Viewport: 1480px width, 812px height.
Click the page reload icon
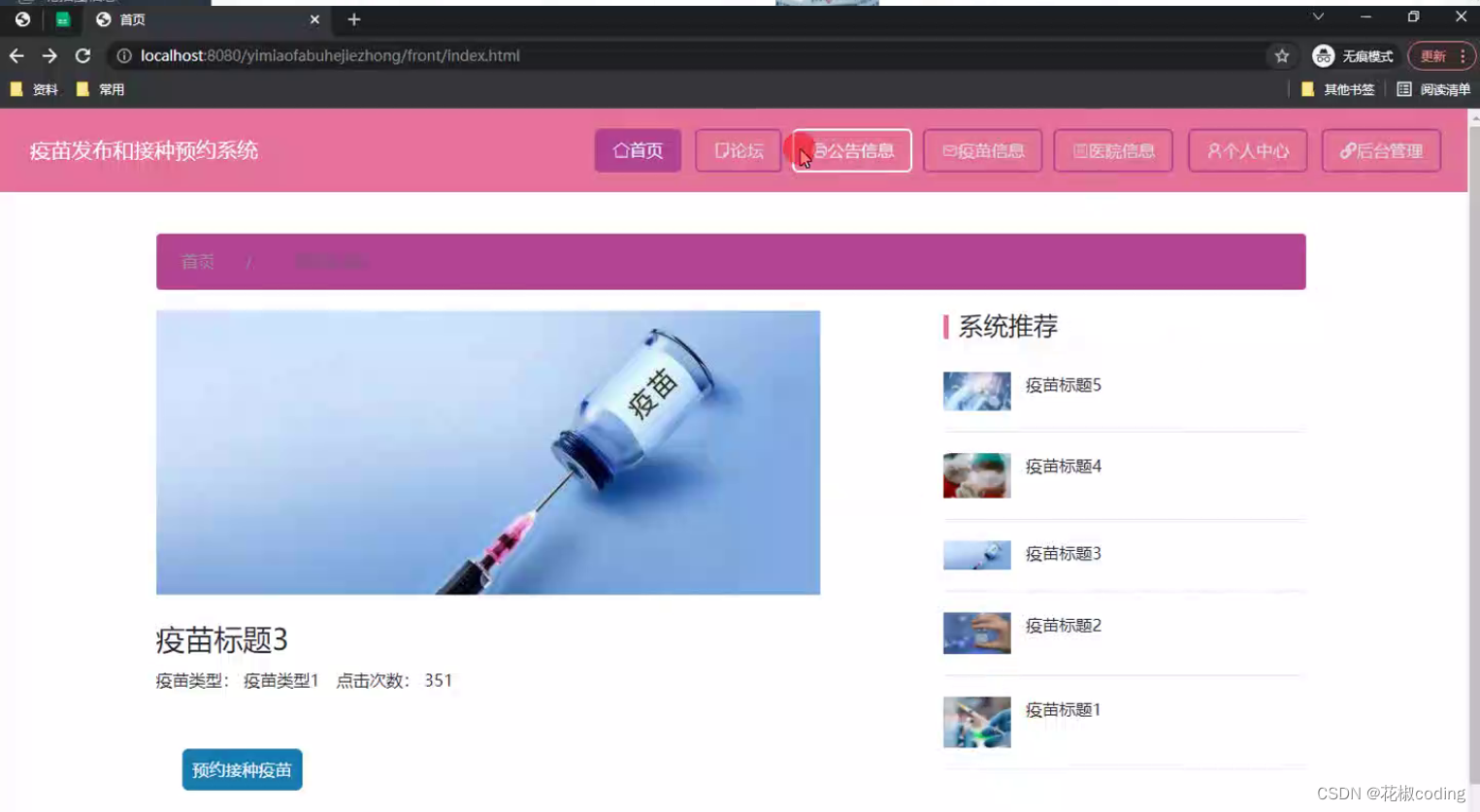pyautogui.click(x=82, y=55)
